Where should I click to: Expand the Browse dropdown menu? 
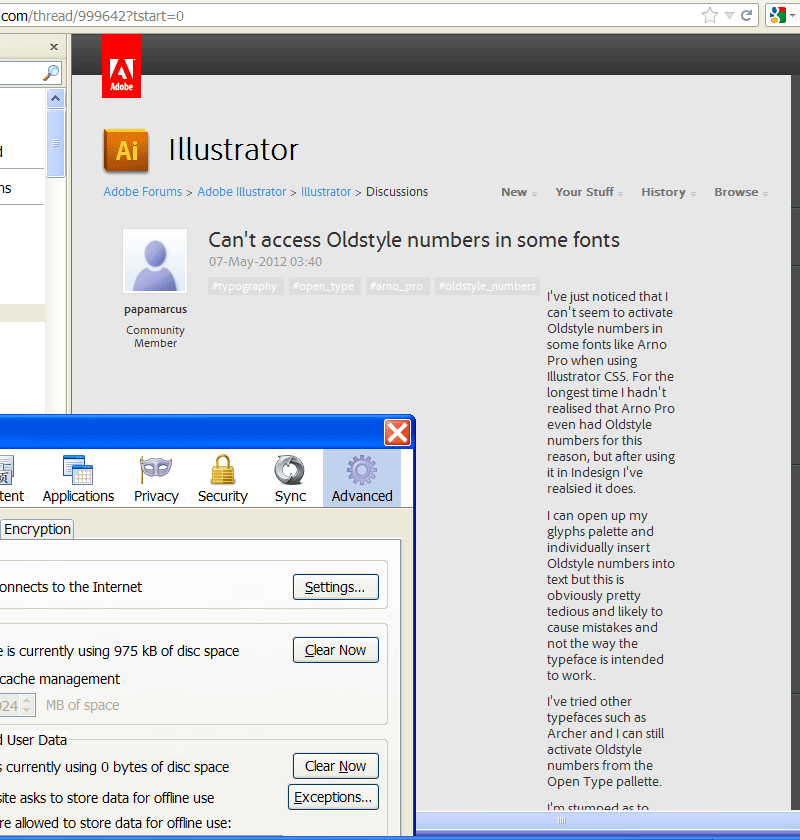tap(741, 192)
